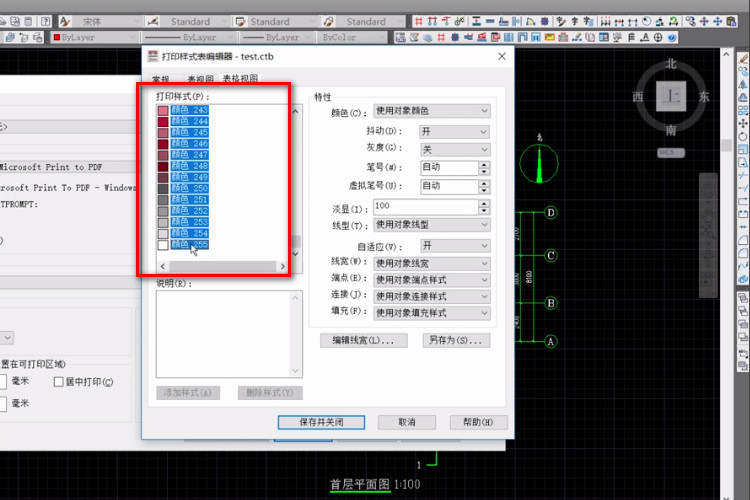
Task: Select the 颜色 243 swatch
Action: click(163, 111)
